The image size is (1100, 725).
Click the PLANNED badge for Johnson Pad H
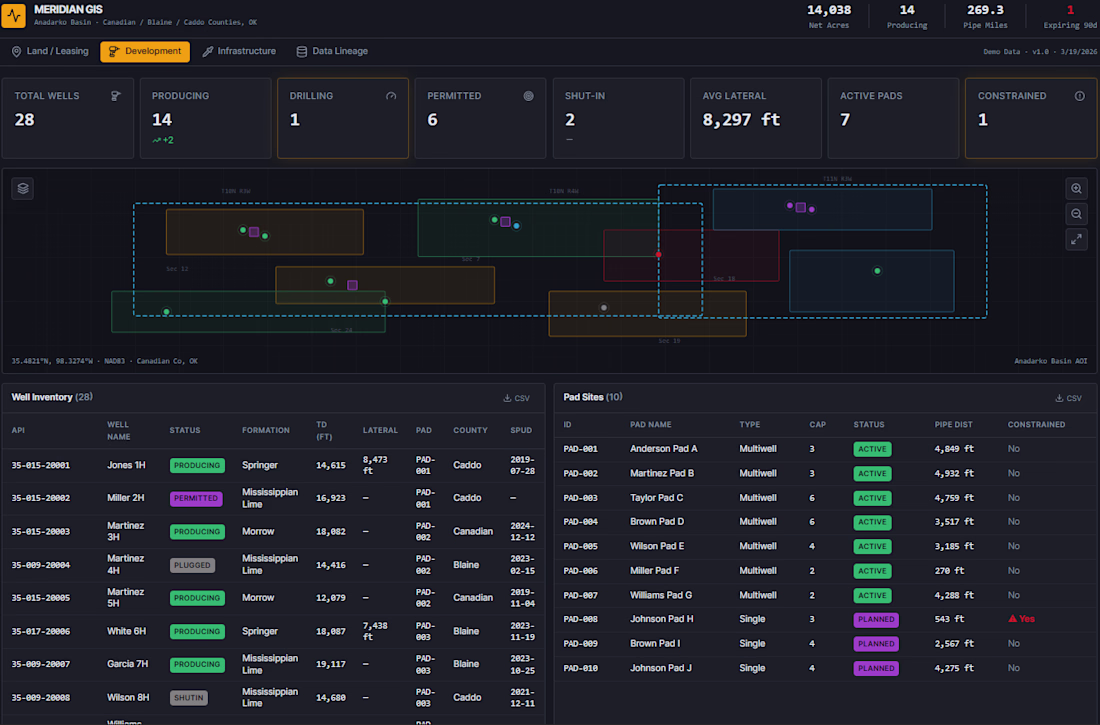(876, 620)
